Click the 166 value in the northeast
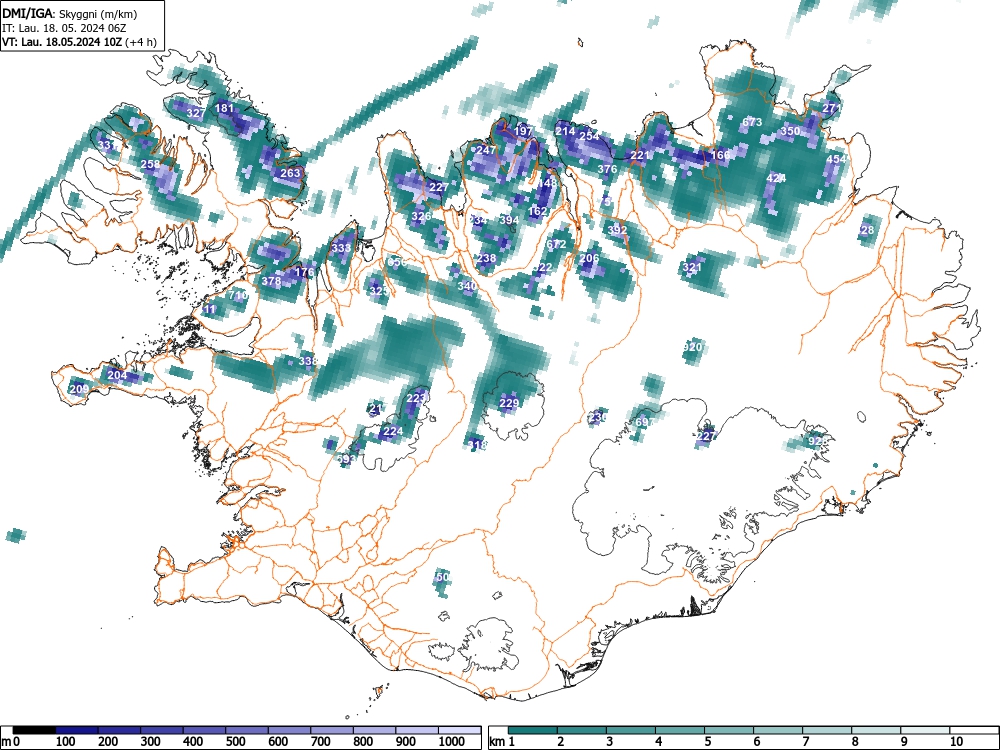1000x750 pixels. (x=720, y=155)
